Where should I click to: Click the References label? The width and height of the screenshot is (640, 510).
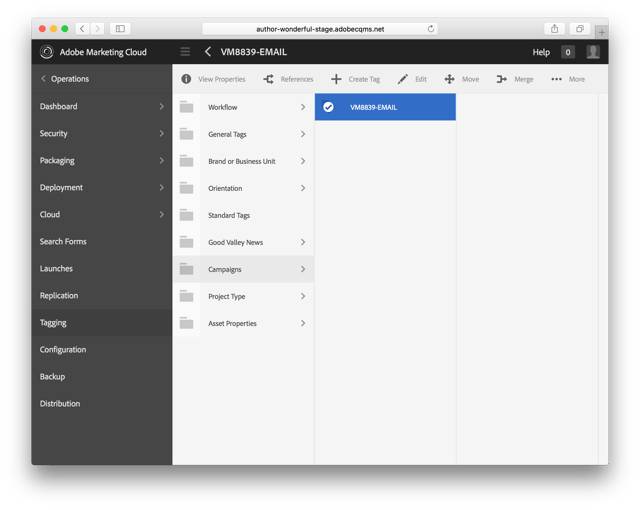coord(297,79)
